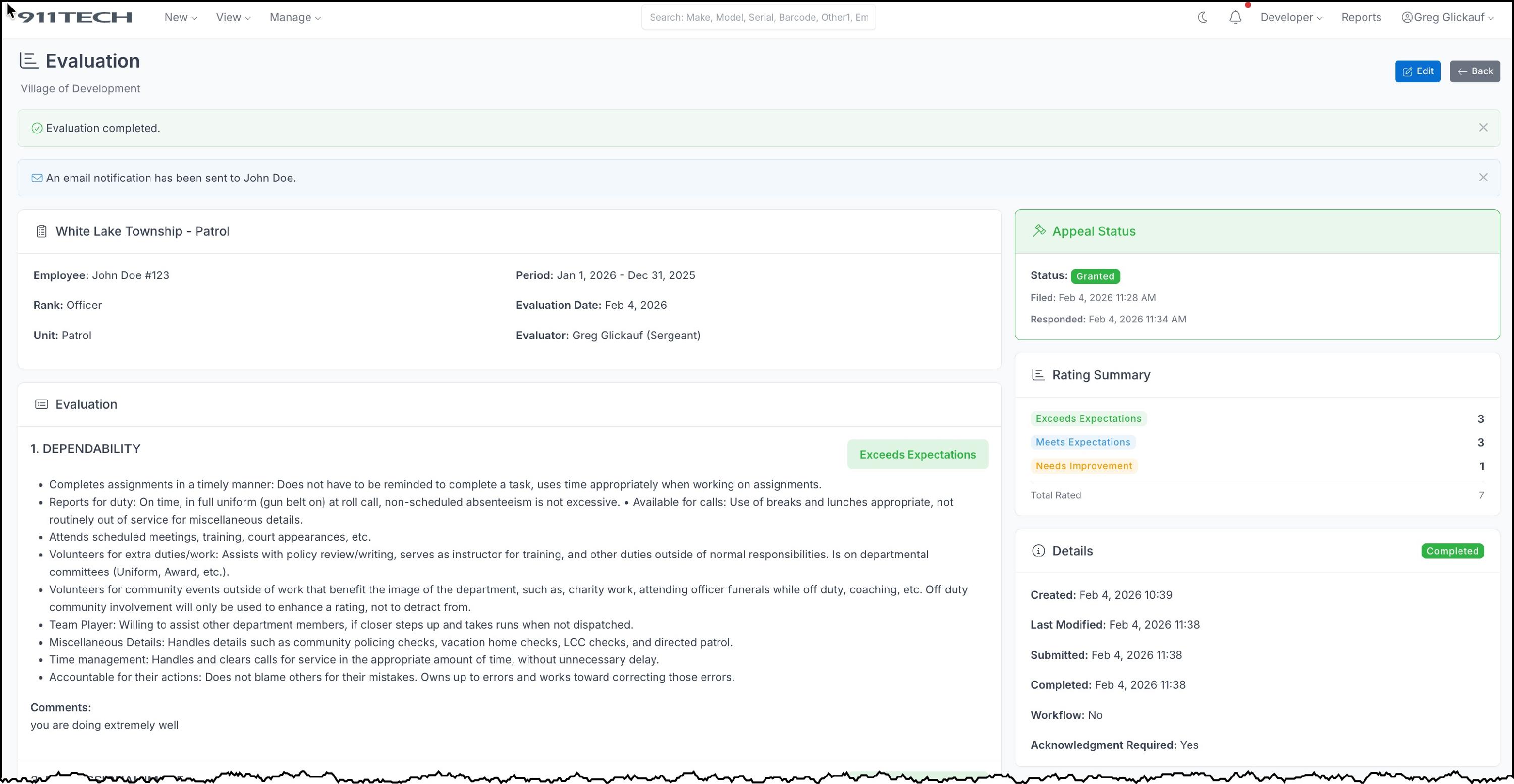Click the blue Edit button
The width and height of the screenshot is (1514, 784).
[1417, 71]
